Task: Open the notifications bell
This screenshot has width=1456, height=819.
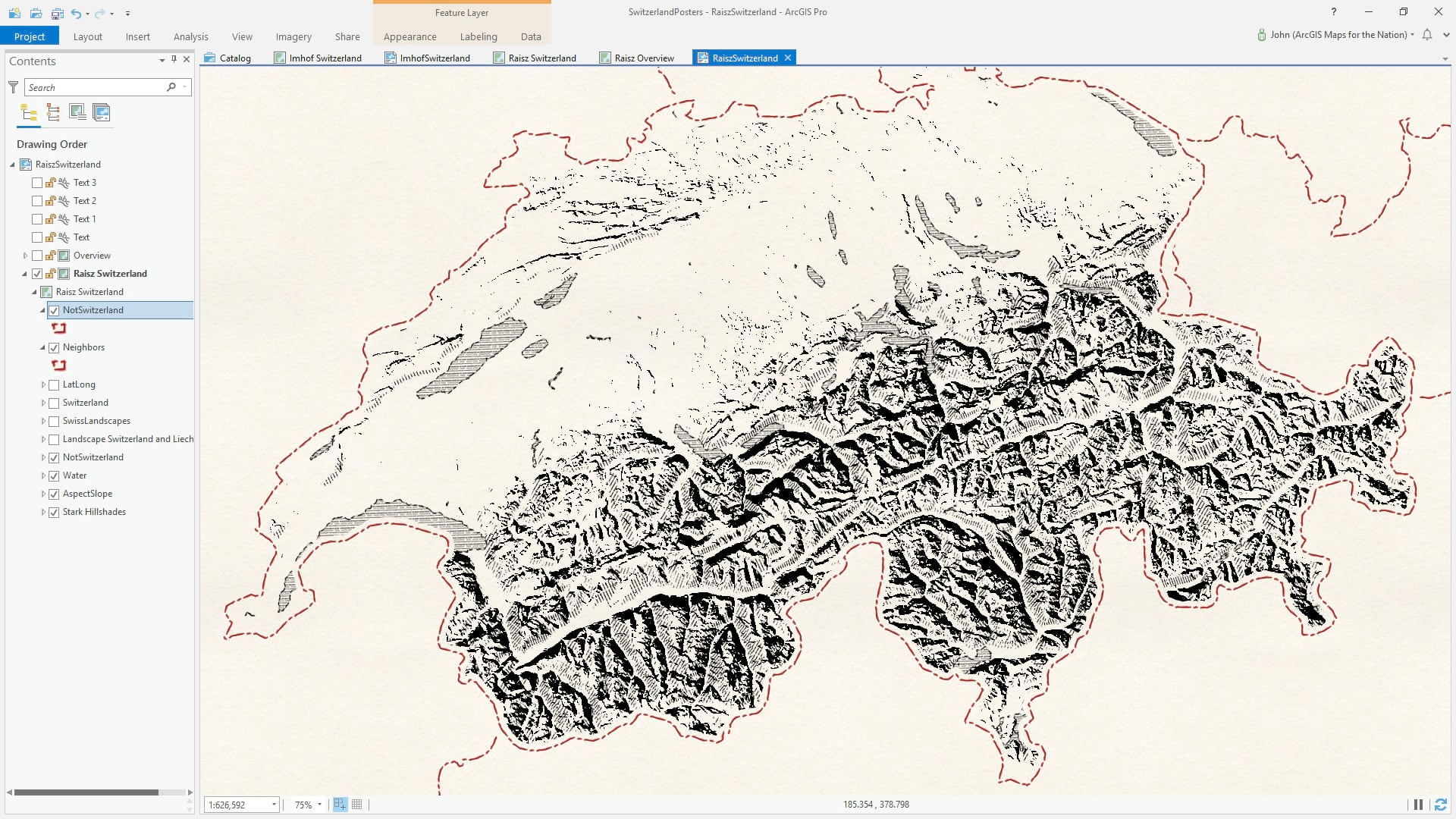Action: point(1427,35)
